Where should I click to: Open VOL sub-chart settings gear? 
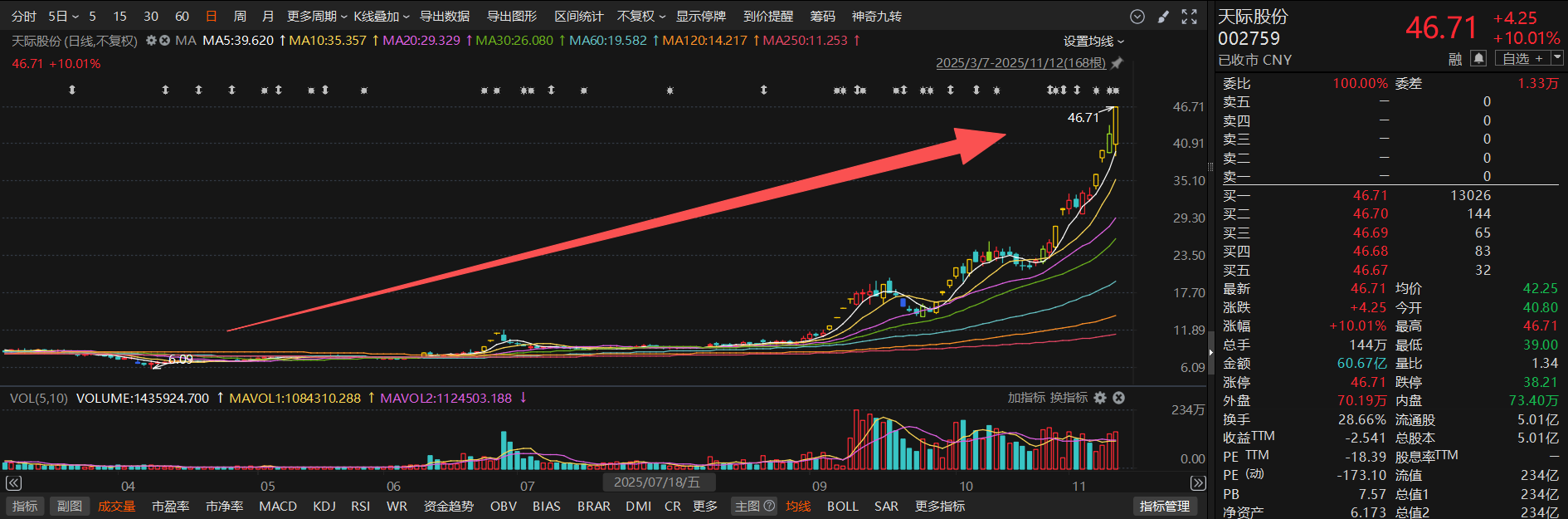1100,398
